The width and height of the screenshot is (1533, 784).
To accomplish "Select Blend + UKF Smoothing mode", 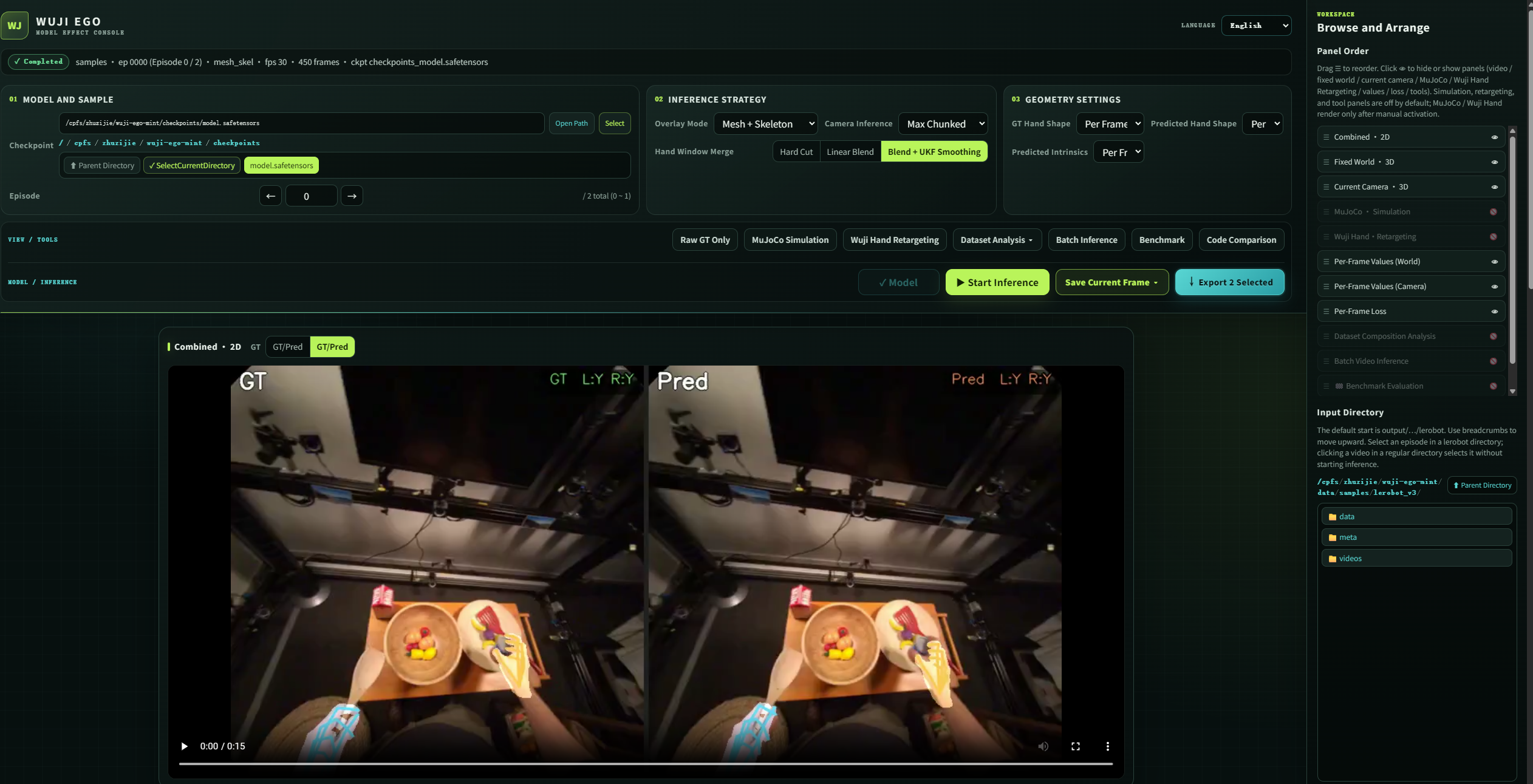I will point(934,152).
